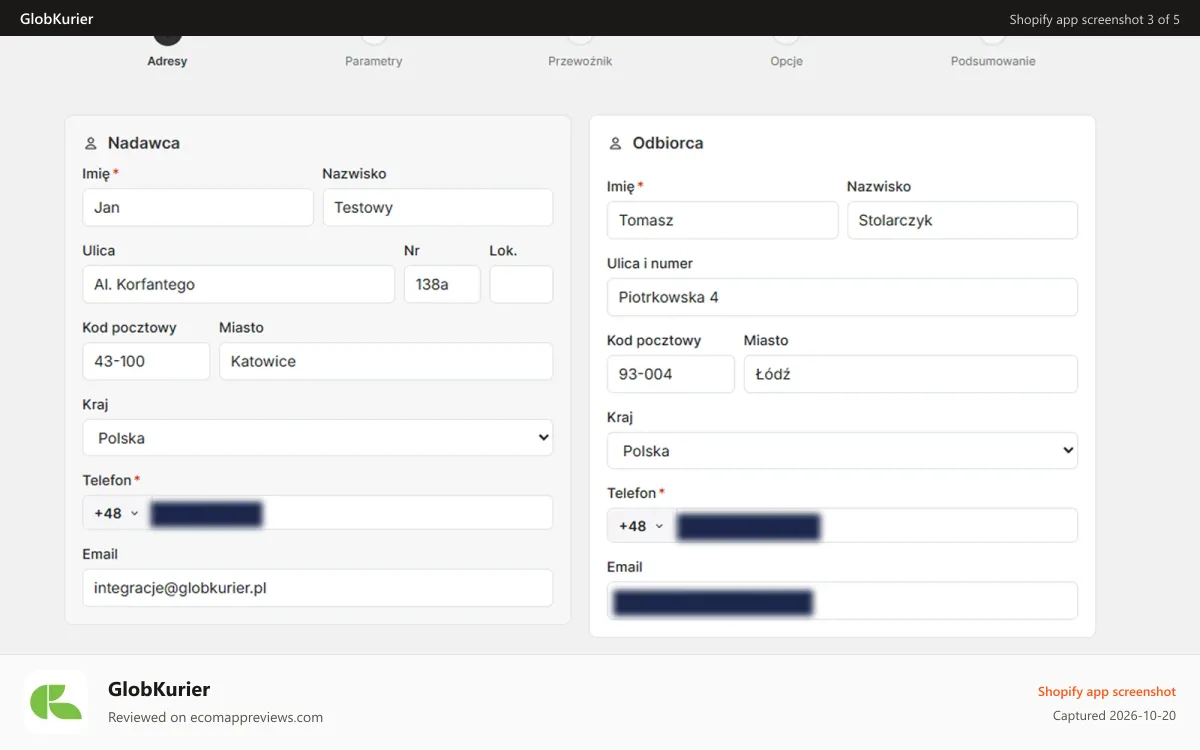
Task: Click recipient Nazwisko field Stolarczyk
Action: pyautogui.click(x=962, y=220)
